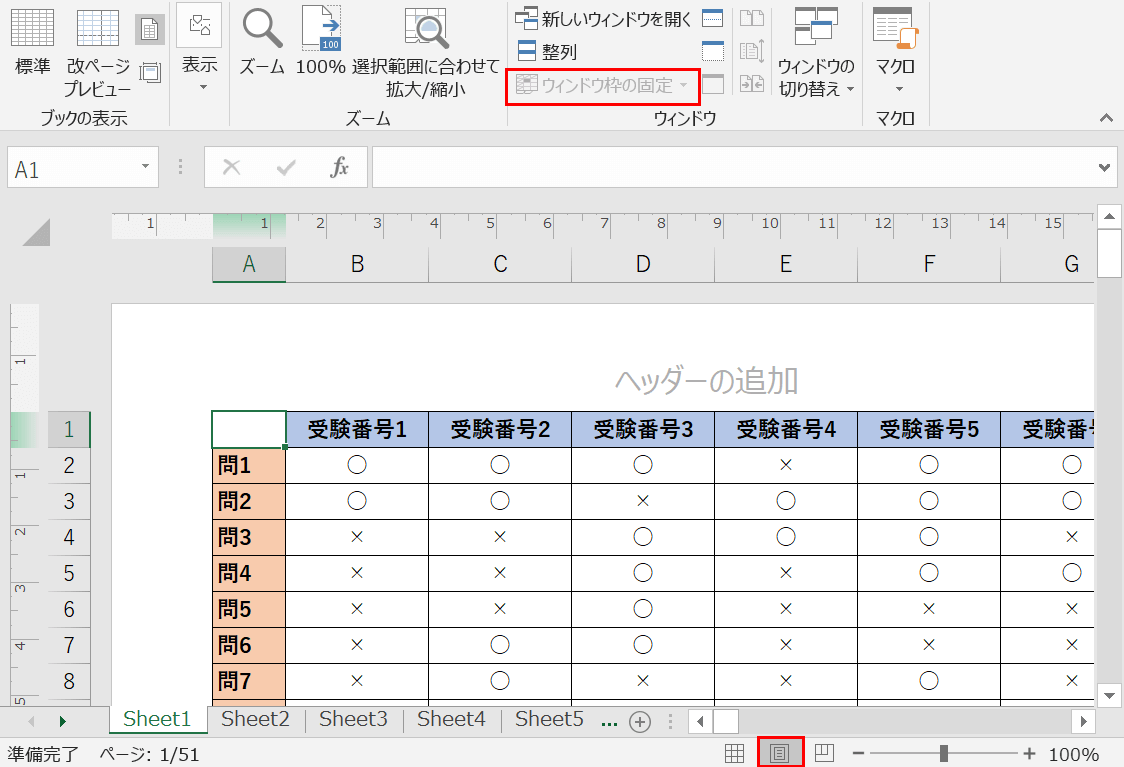Open a new window (新しいウィンドウを開く)

604,19
